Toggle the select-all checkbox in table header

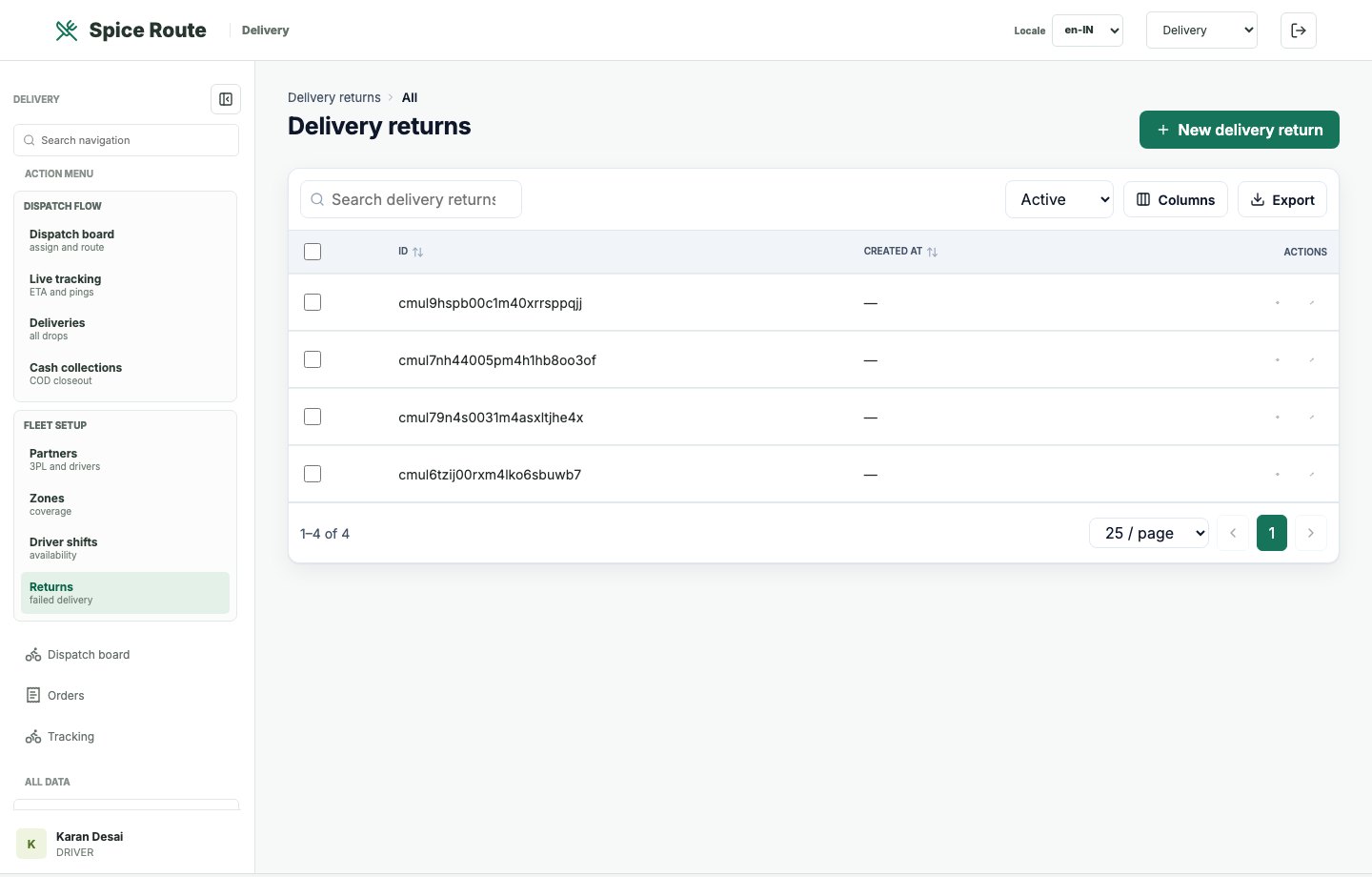coord(313,252)
